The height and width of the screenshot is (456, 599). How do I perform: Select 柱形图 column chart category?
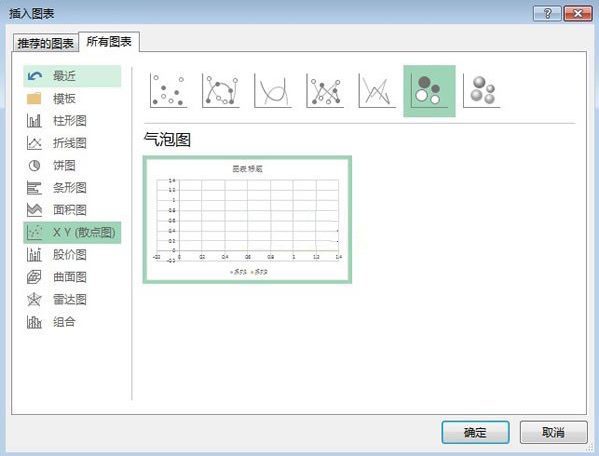pos(72,121)
